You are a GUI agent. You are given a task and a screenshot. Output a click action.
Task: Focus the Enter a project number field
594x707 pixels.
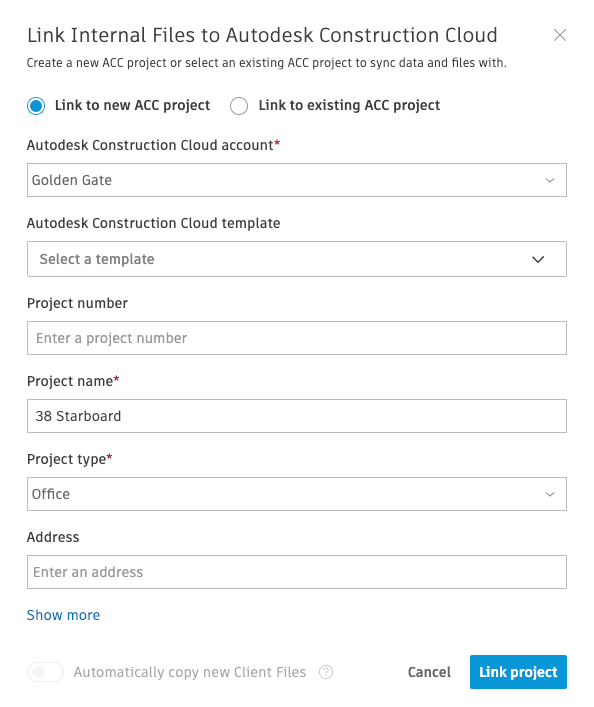click(297, 338)
